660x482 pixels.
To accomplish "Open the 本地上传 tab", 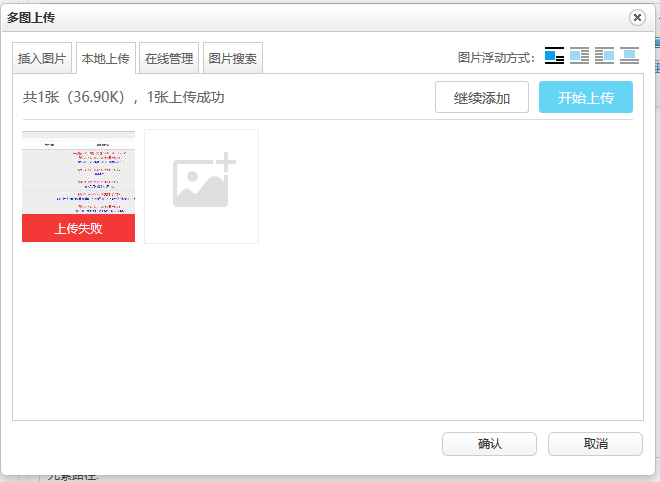I will click(104, 59).
